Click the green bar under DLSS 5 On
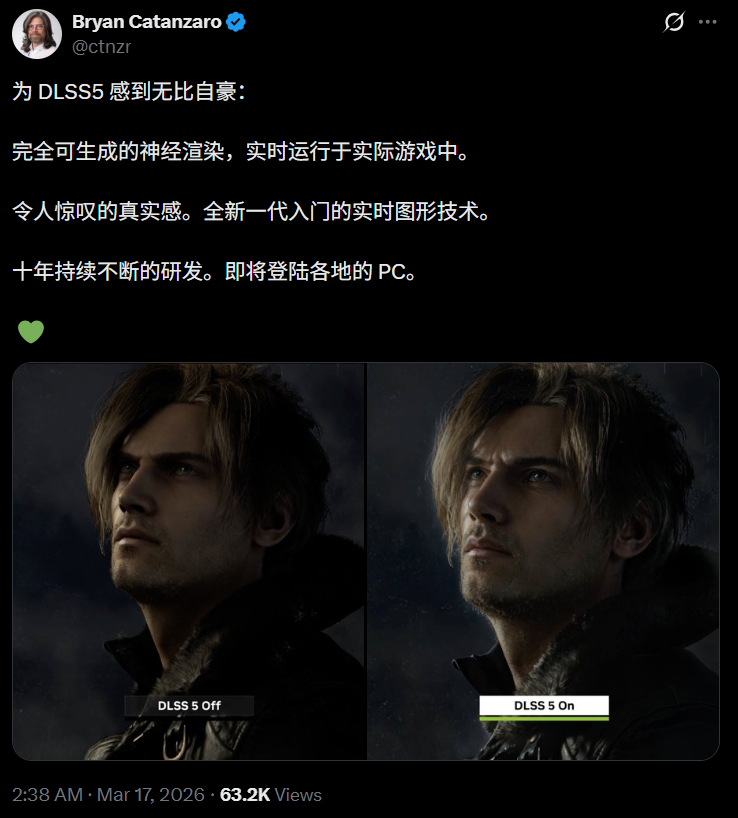 (x=544, y=718)
